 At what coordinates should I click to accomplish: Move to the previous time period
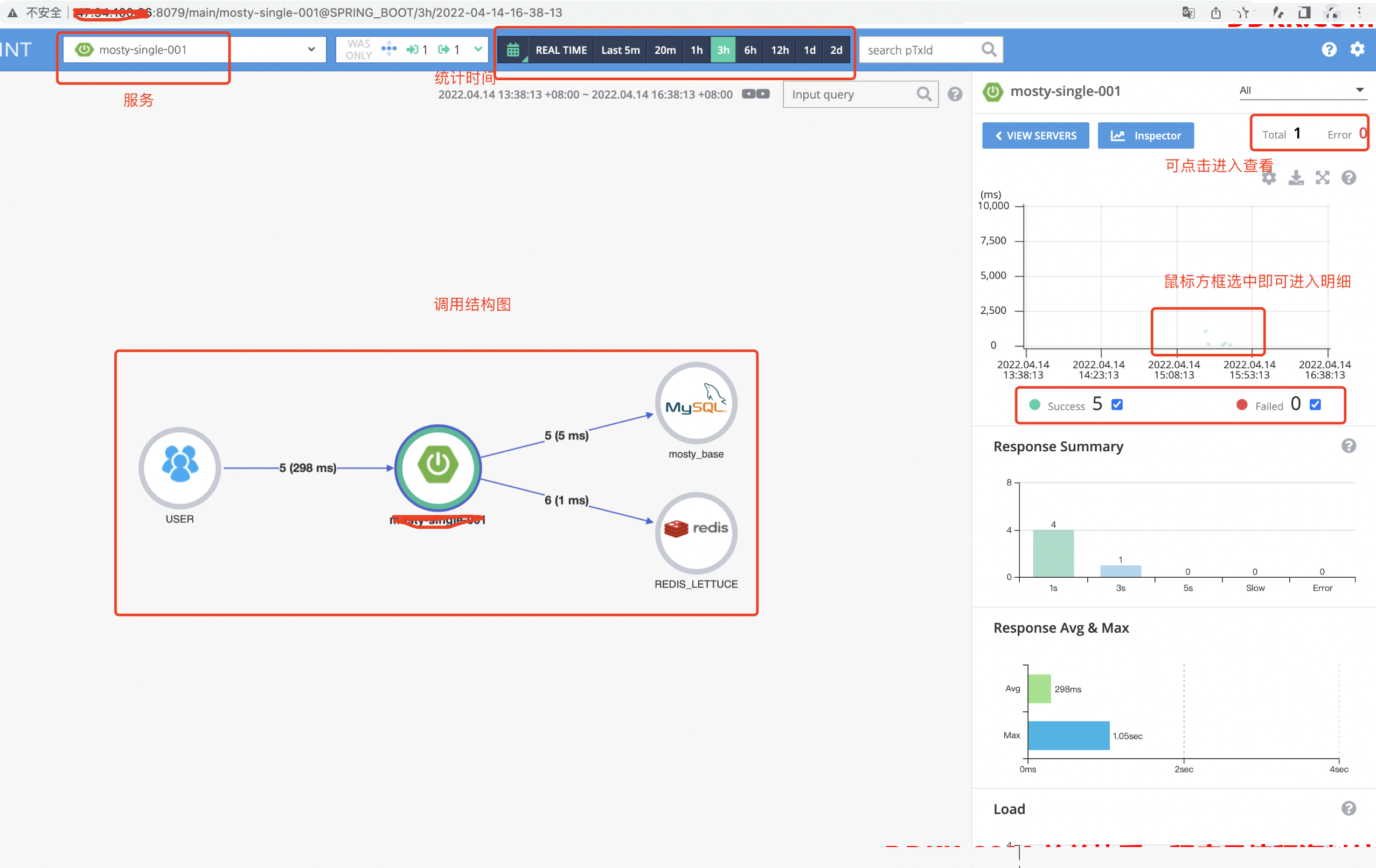pos(748,94)
